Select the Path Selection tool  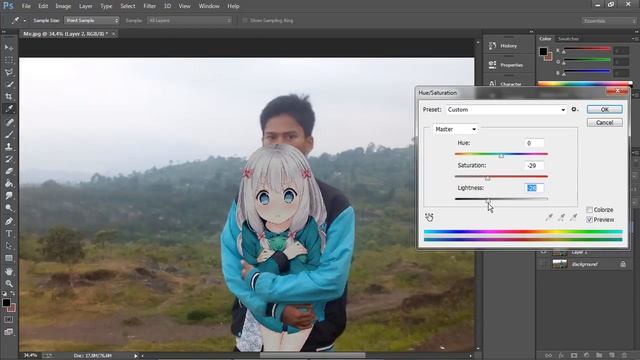[9, 246]
